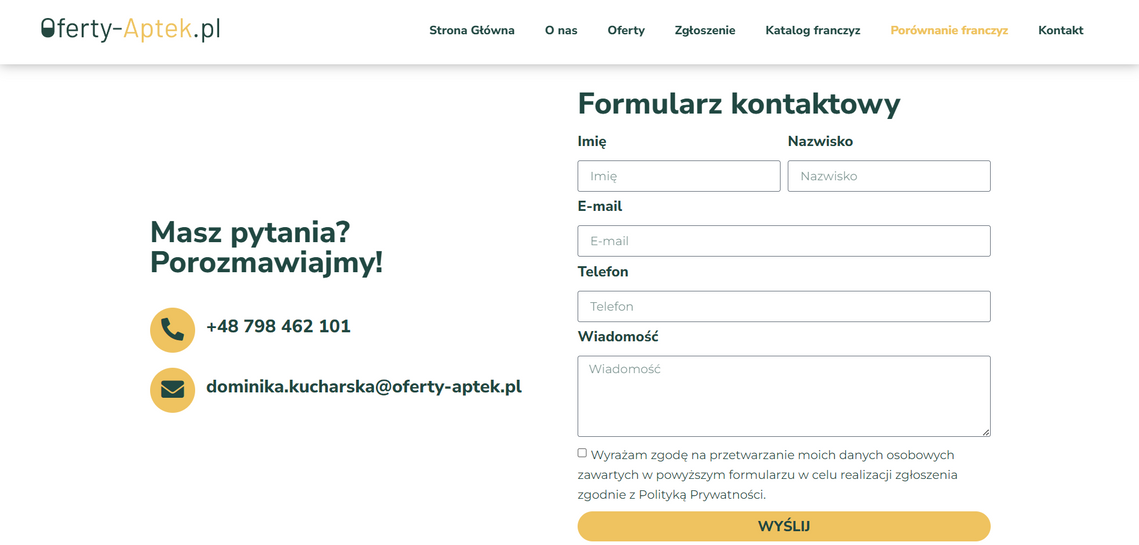Image resolution: width=1139 pixels, height=545 pixels.
Task: Select the E-mail input field
Action: pos(783,241)
